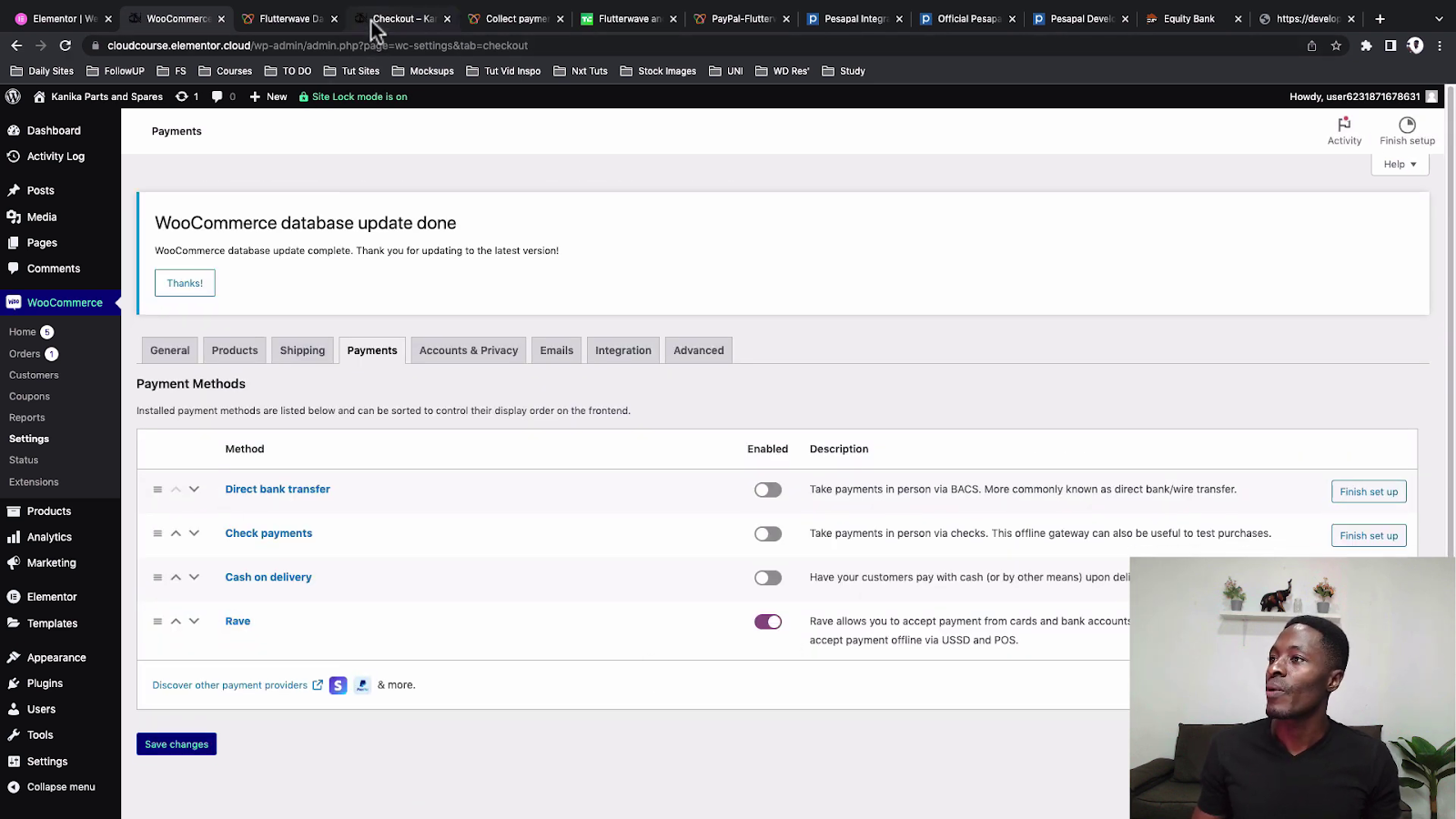Open the browser side panel icon
1456x819 pixels.
coord(1390,45)
